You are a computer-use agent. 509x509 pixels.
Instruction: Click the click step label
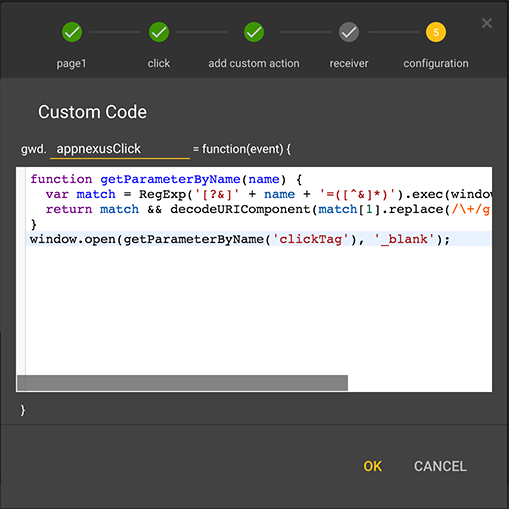click(x=159, y=63)
